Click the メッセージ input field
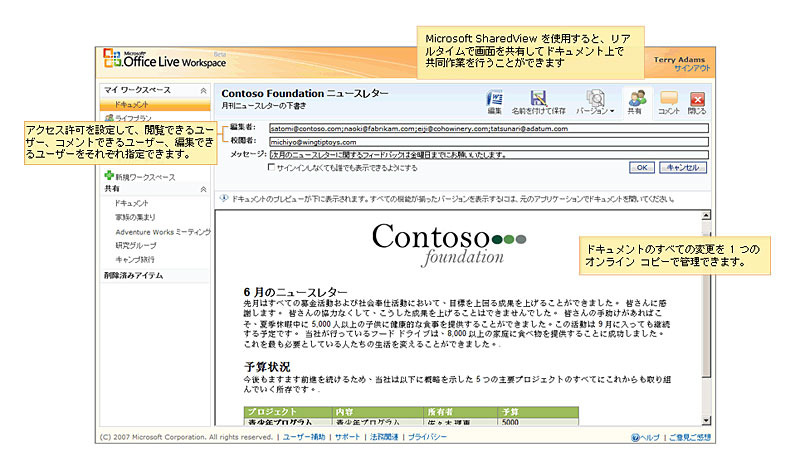Image resolution: width=800 pixels, height=471 pixels. tap(489, 155)
